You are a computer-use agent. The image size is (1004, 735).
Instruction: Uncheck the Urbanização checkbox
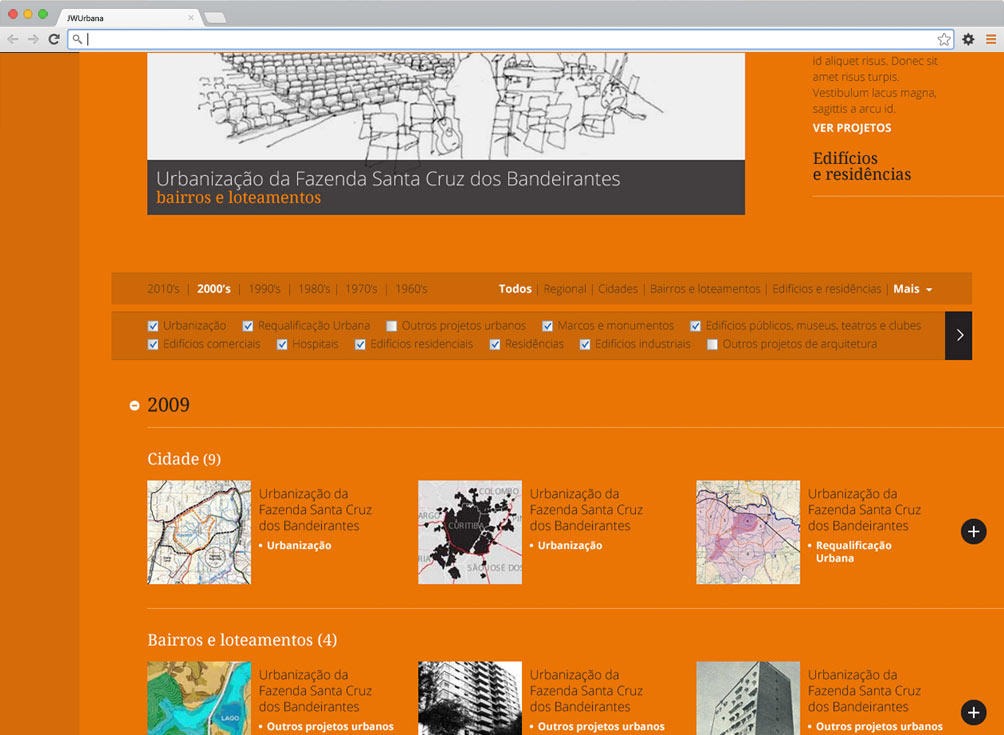[153, 326]
